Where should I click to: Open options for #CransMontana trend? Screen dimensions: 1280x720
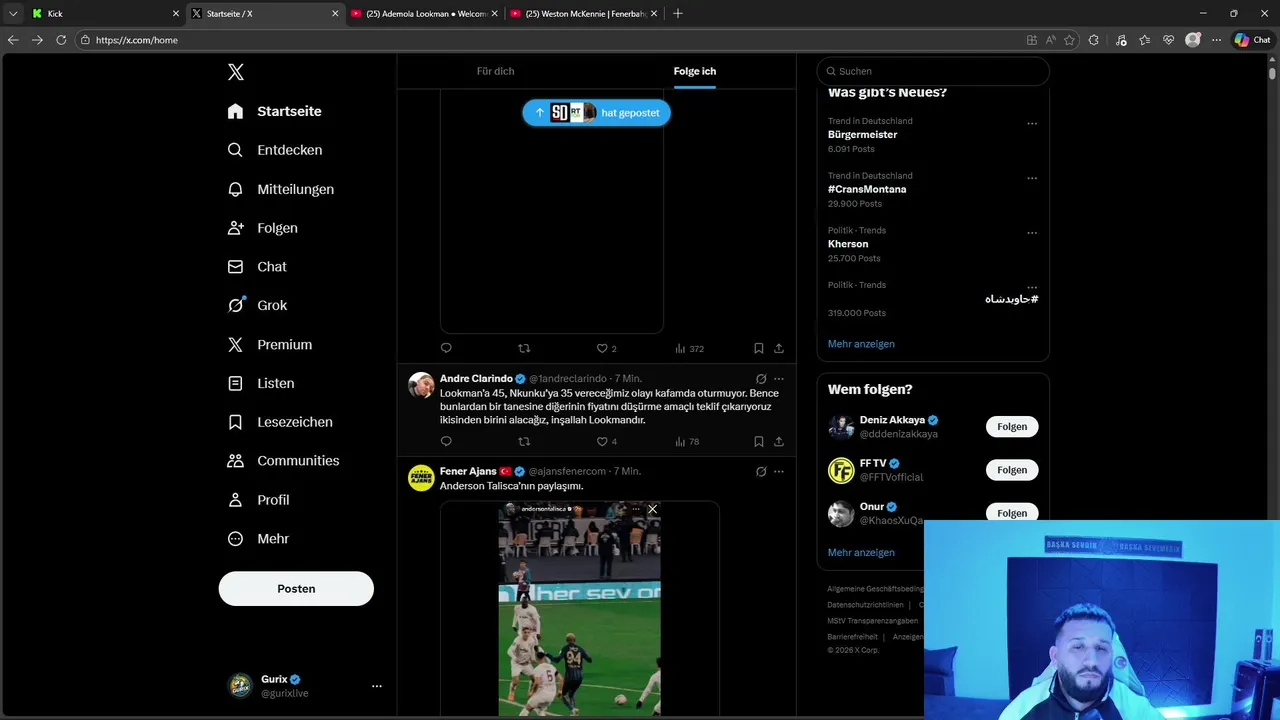tap(1032, 179)
